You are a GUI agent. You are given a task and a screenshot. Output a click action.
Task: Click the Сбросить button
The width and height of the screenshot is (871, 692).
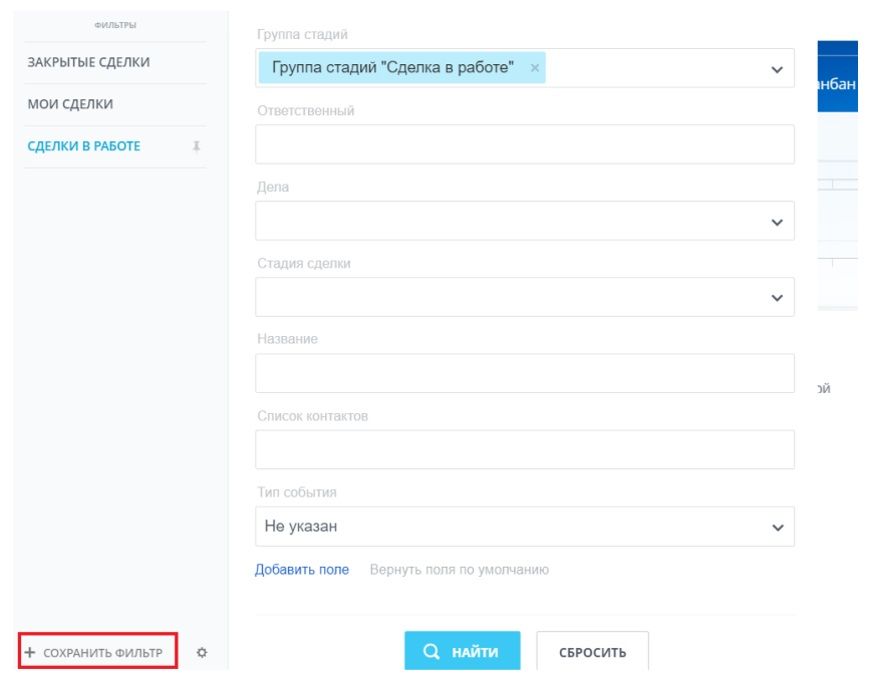[592, 651]
